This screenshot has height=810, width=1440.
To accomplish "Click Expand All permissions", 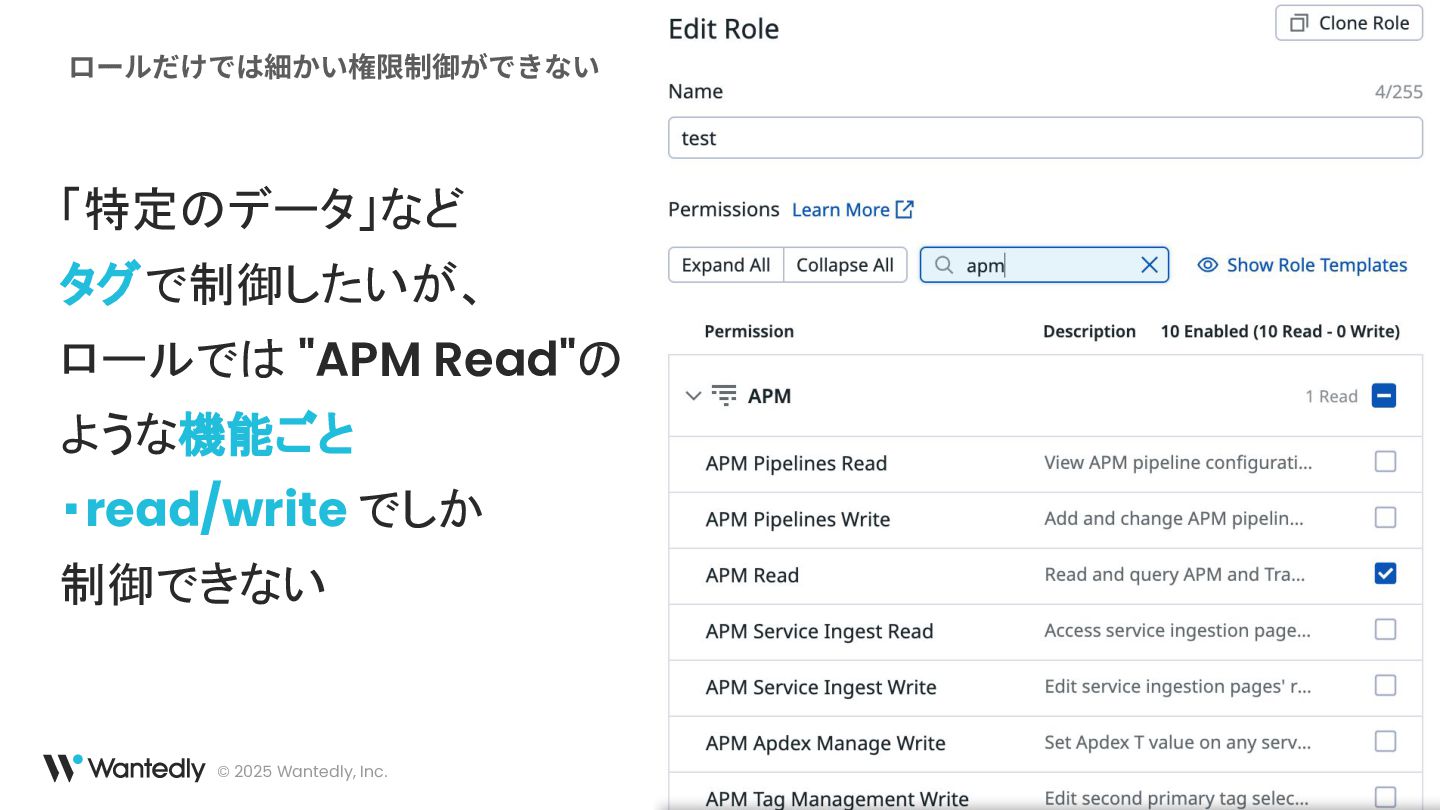I will point(726,265).
